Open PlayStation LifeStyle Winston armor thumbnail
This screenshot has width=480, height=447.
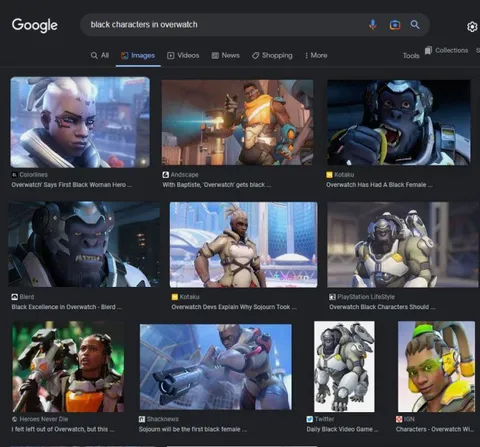pos(403,245)
